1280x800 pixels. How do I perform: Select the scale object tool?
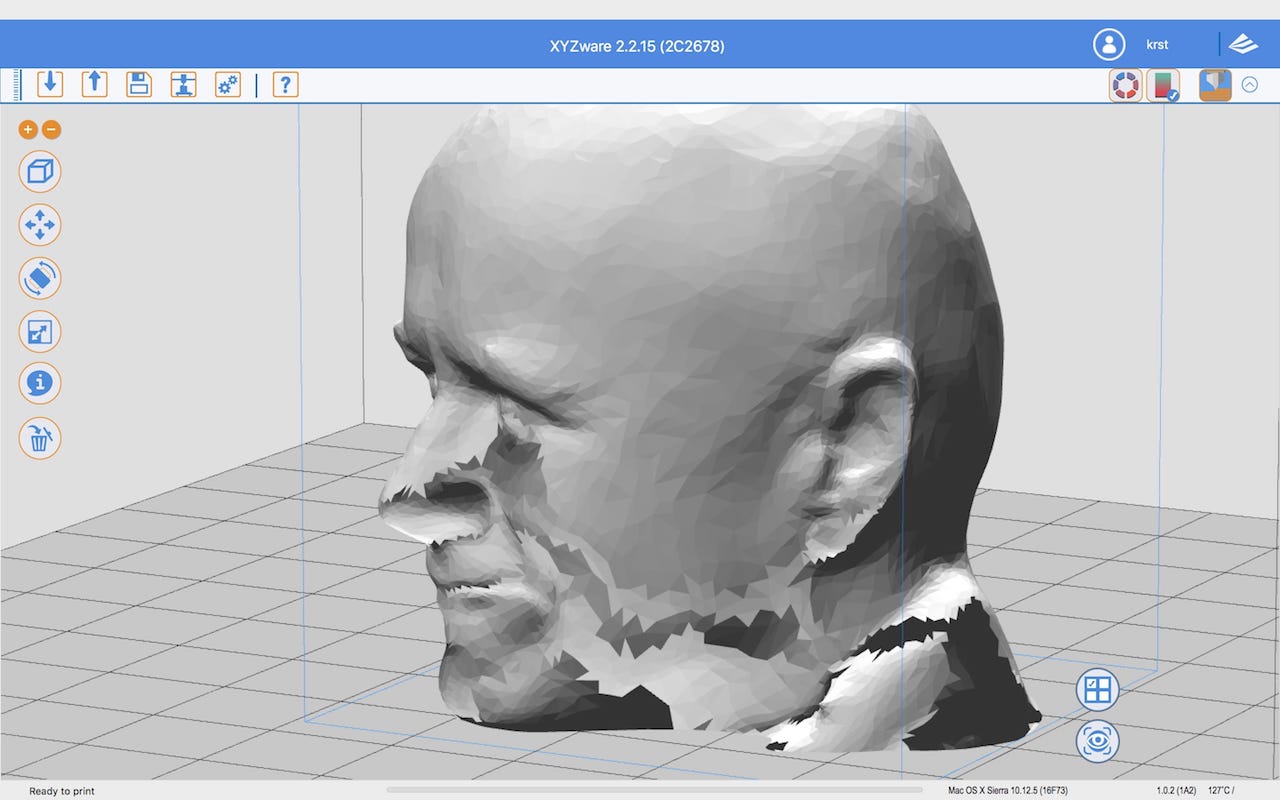pos(40,332)
